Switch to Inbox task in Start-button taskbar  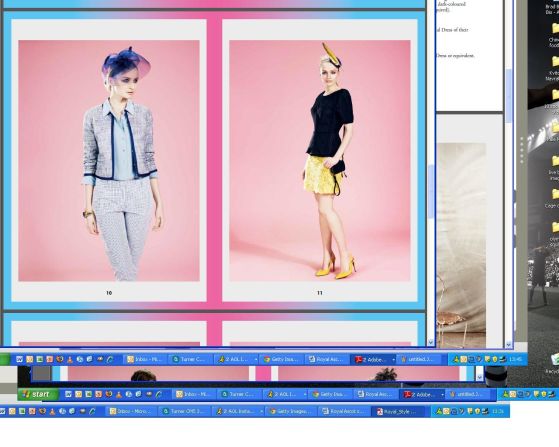coord(193,394)
